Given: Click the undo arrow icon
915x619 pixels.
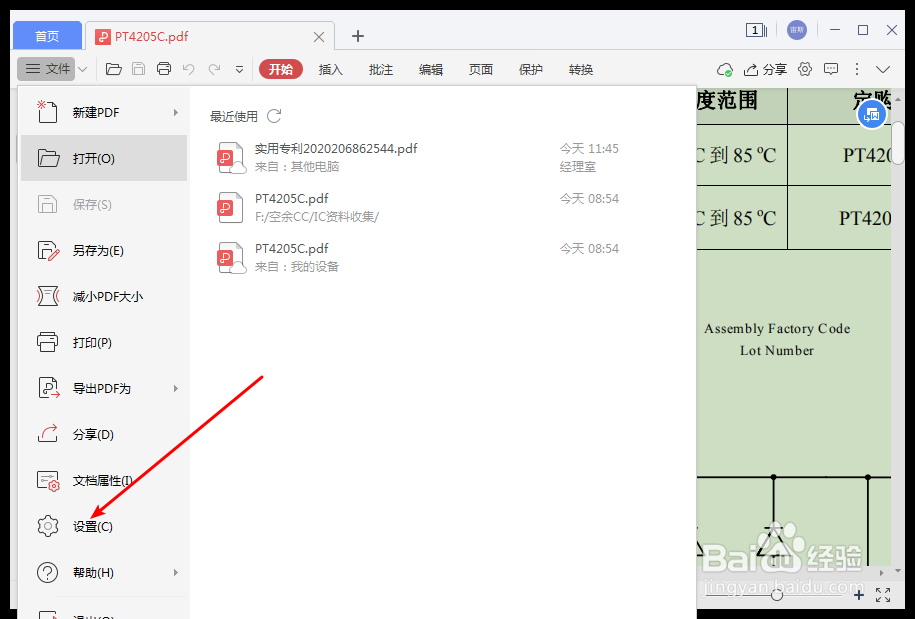Looking at the screenshot, I should click(x=188, y=69).
